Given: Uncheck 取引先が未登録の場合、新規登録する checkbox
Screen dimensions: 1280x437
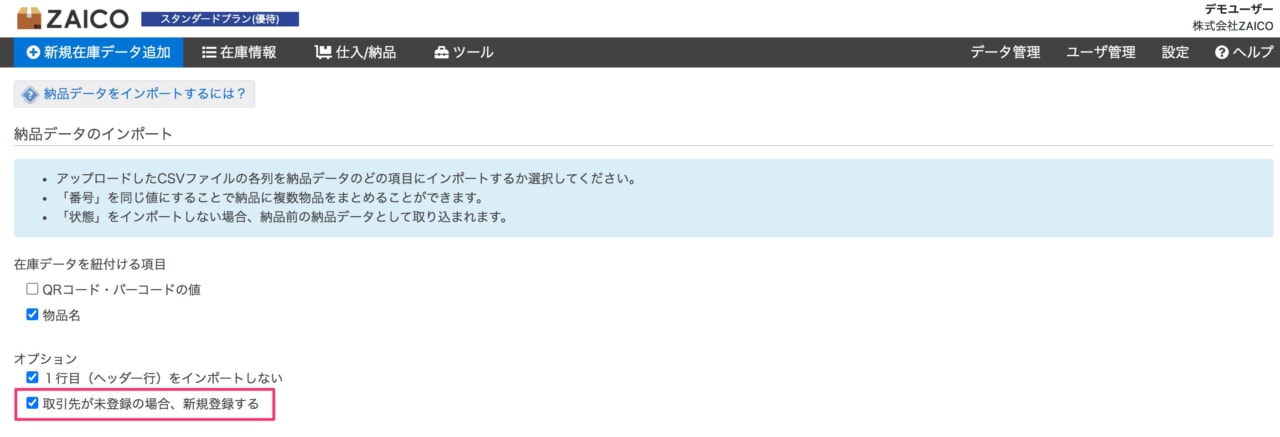Looking at the screenshot, I should (32, 404).
